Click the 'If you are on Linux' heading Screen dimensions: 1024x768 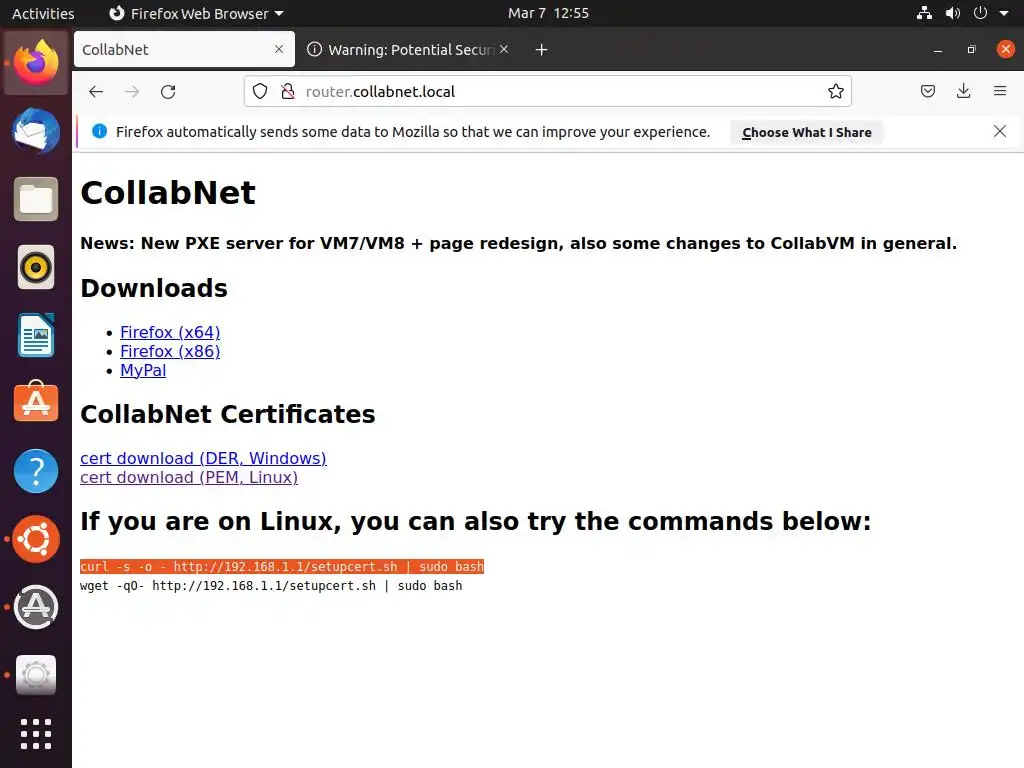475,521
